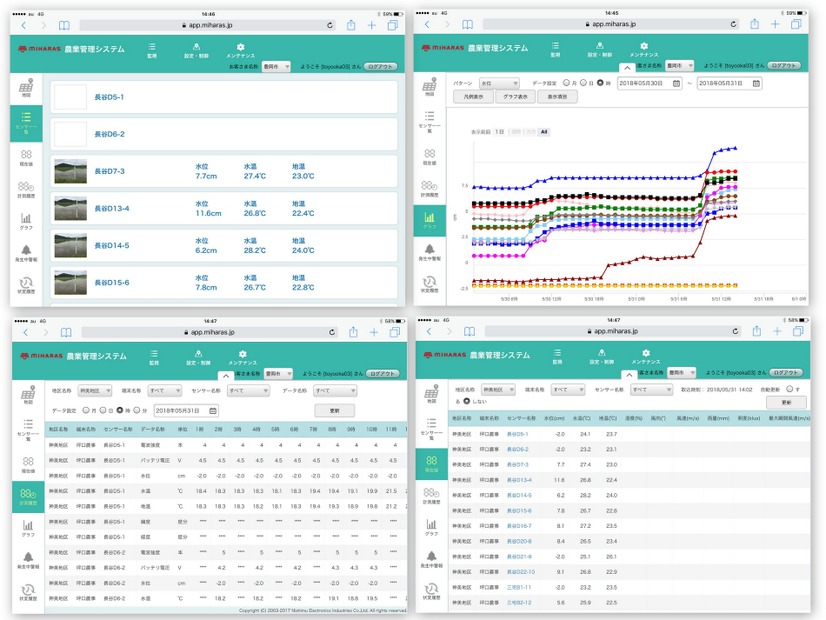Click start date field 2018年05月30日 in graph screen
Image resolution: width=826 pixels, height=620 pixels.
pyautogui.click(x=650, y=83)
